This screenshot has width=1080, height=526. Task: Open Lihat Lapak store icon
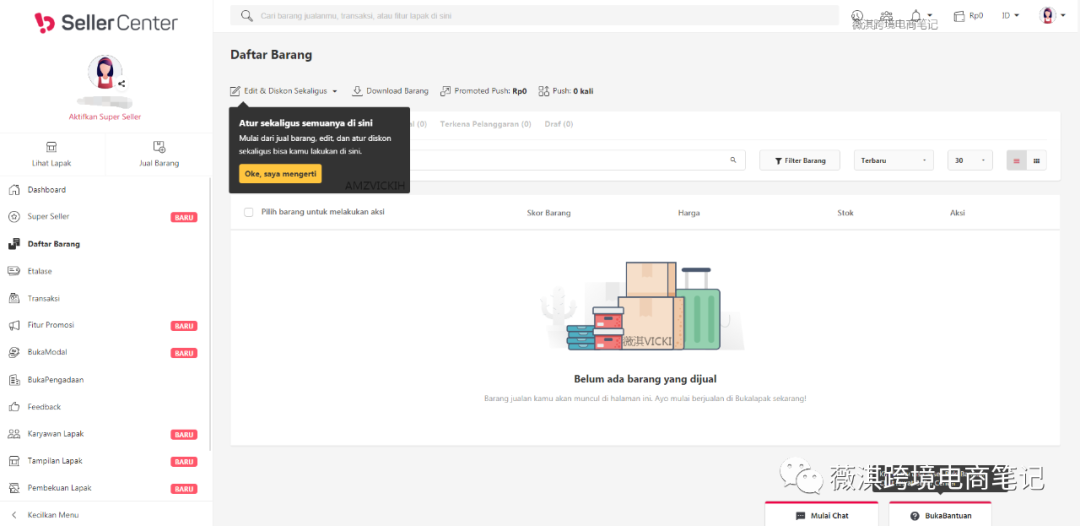[x=52, y=147]
